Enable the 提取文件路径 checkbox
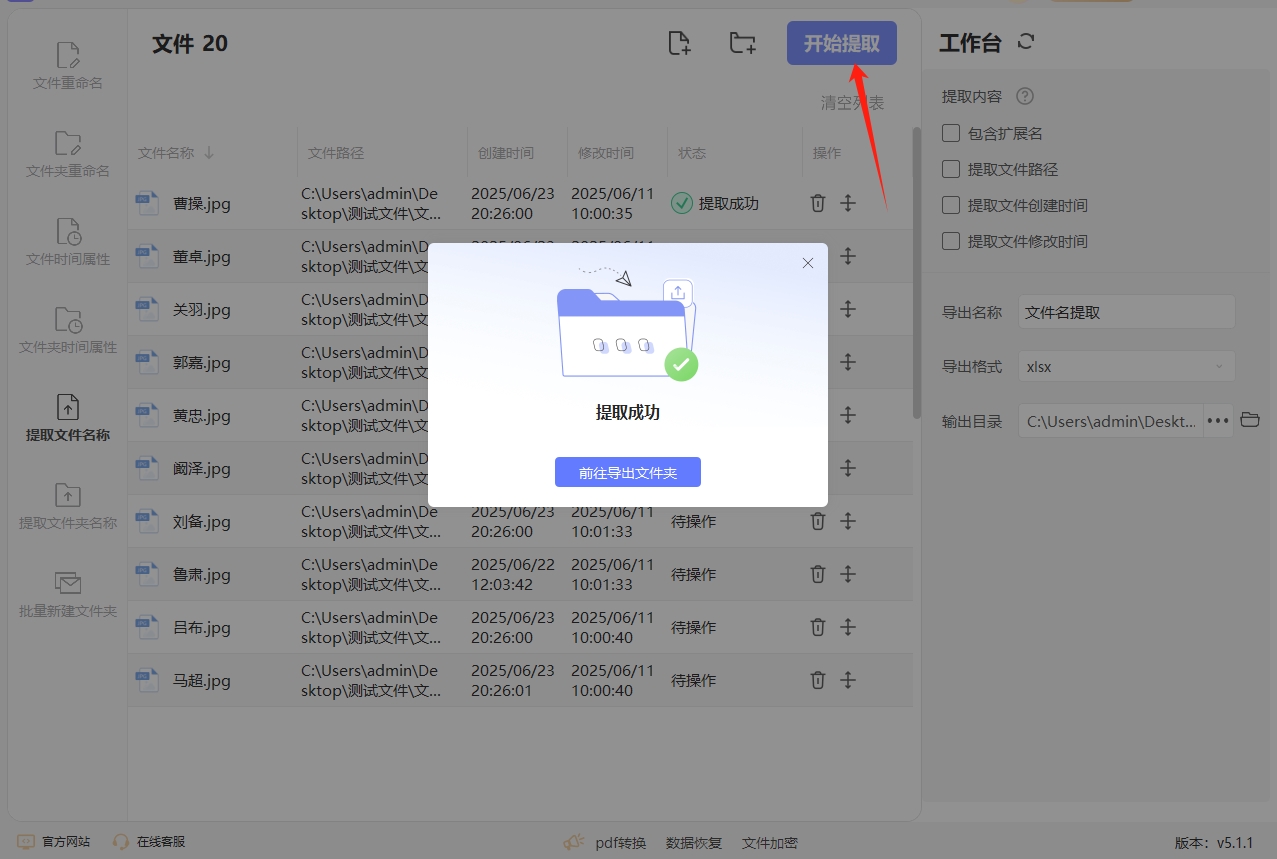 pyautogui.click(x=951, y=169)
